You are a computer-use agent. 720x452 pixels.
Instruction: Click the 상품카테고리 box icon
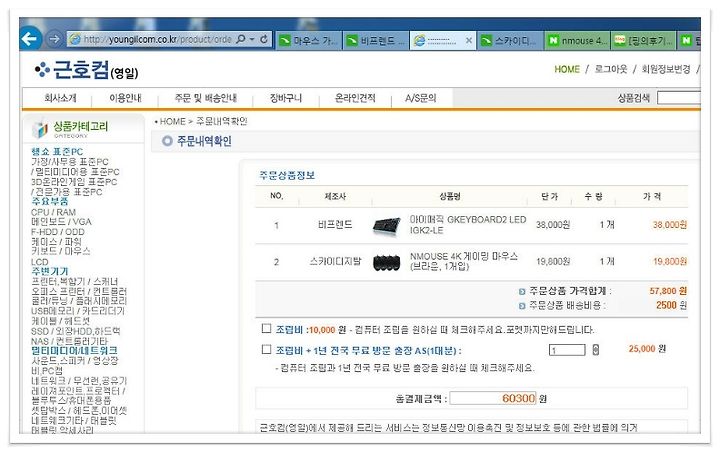(39, 130)
